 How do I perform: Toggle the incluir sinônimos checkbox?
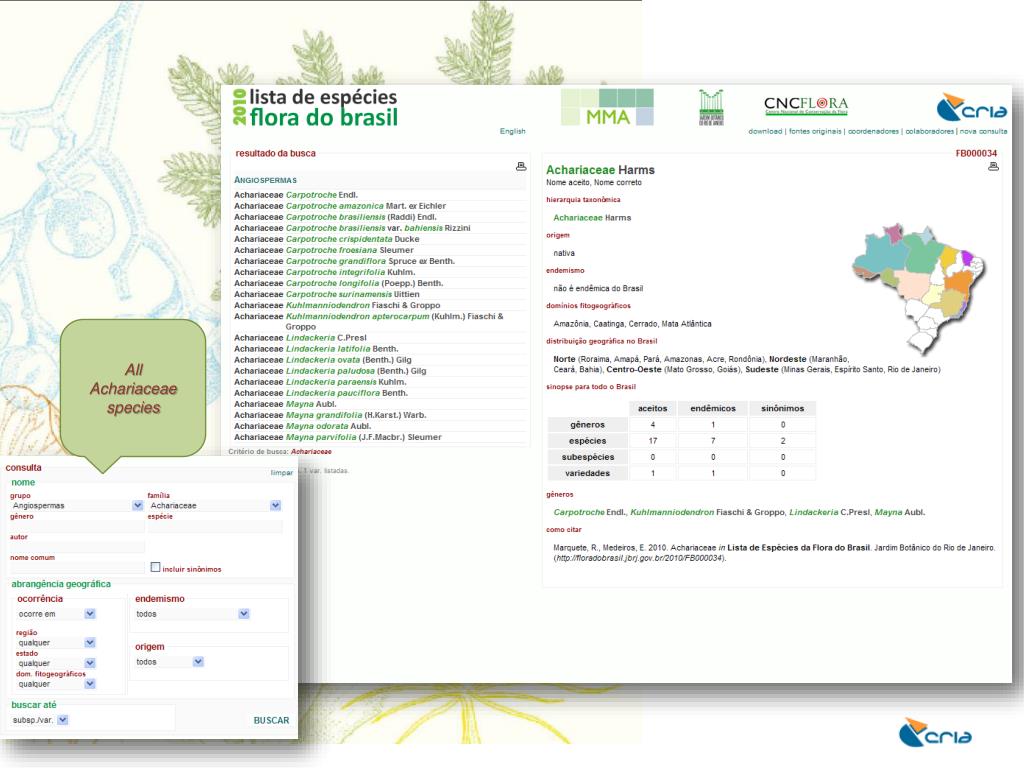coord(155,567)
